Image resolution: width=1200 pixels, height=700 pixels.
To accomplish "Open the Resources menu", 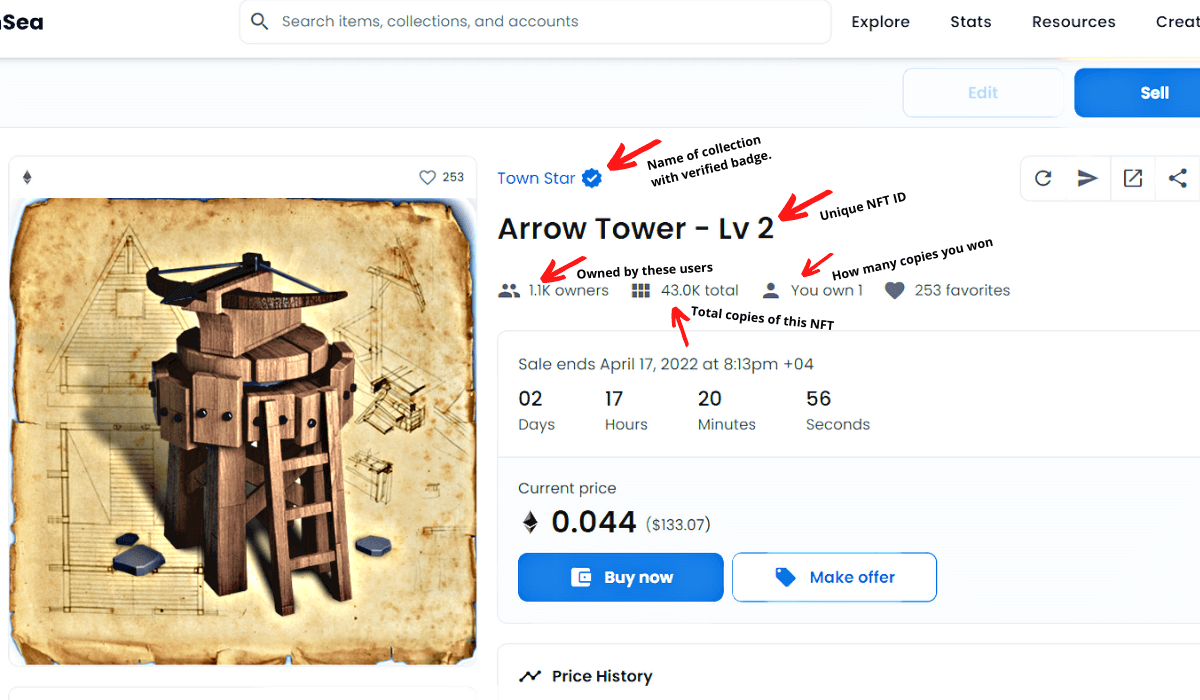I will click(x=1074, y=22).
